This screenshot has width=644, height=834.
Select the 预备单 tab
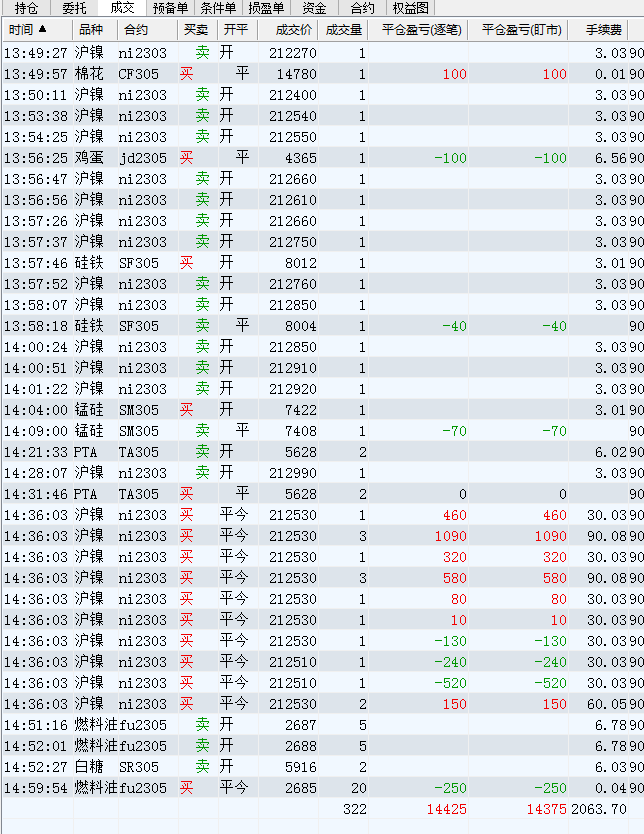tap(170, 8)
